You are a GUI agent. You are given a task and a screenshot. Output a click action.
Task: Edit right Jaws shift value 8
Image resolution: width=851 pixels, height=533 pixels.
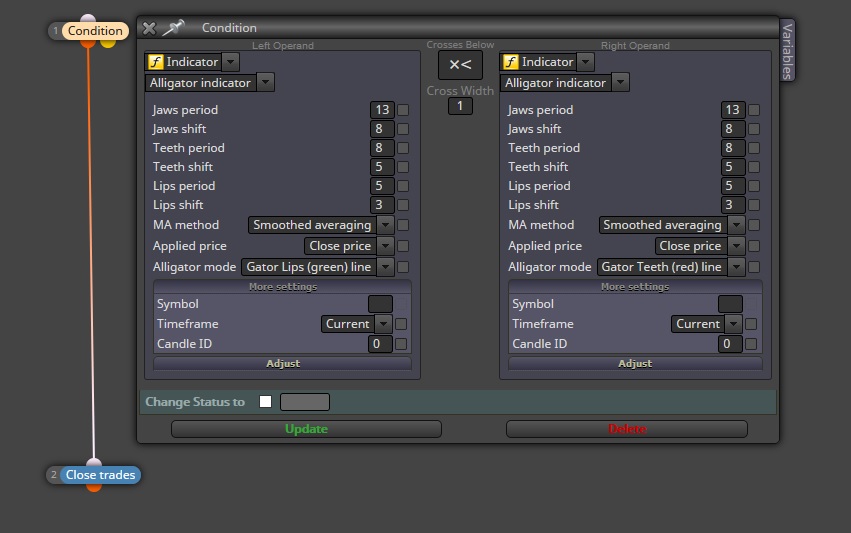point(733,129)
